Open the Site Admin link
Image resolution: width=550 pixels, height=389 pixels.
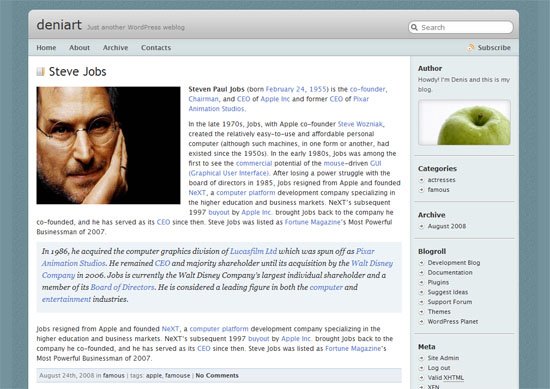[x=443, y=358]
